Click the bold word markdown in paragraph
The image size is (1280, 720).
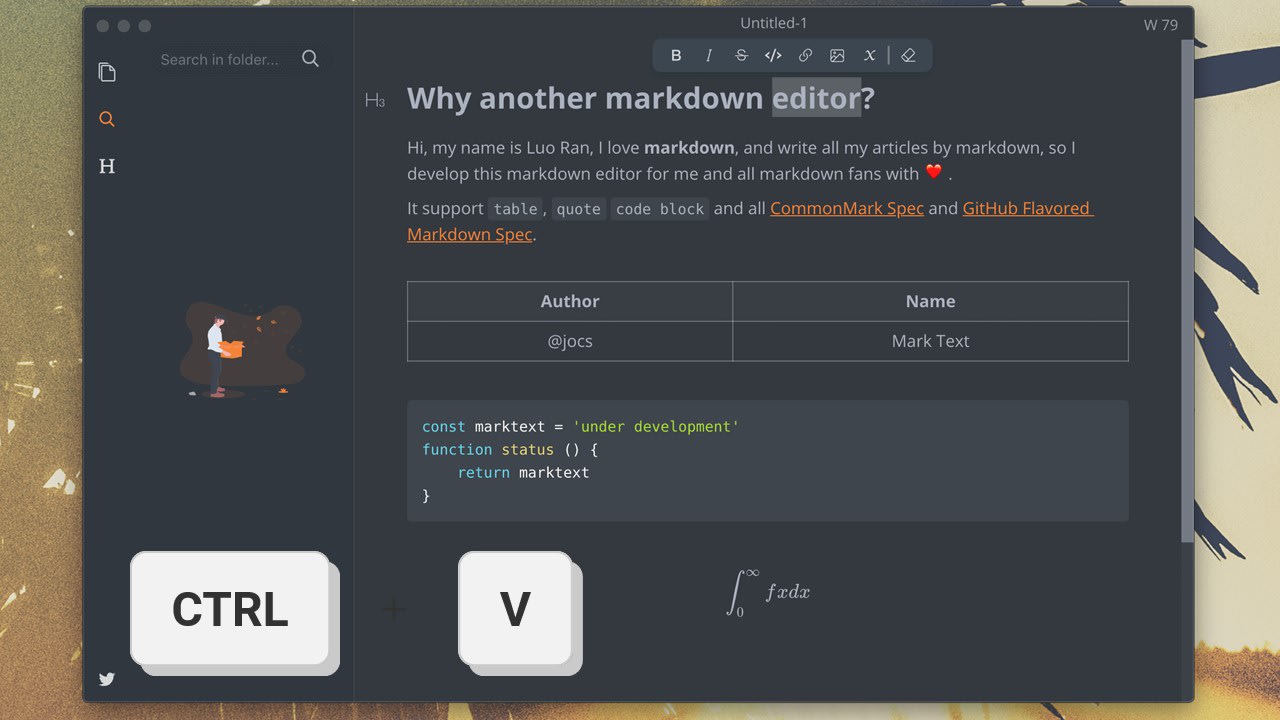tap(689, 148)
